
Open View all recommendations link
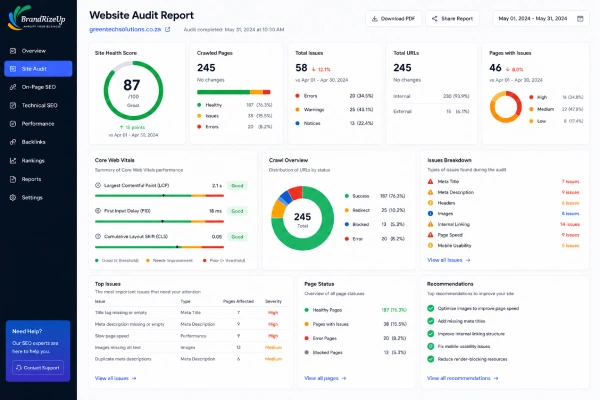[x=463, y=378]
